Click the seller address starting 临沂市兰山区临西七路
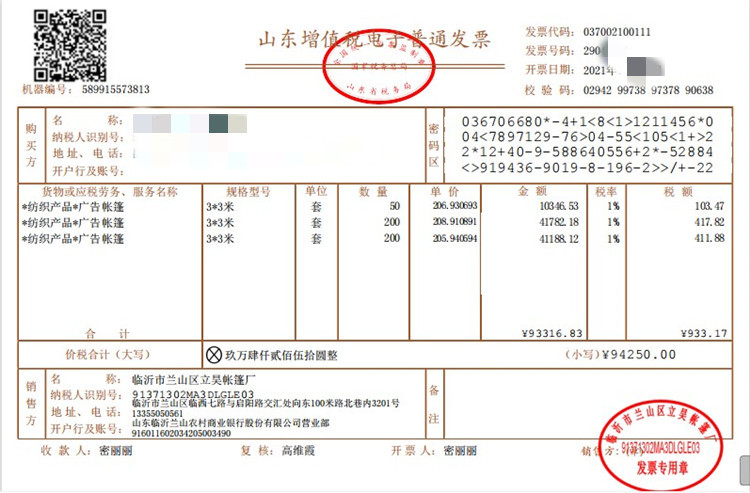750x493 pixels. click(266, 403)
